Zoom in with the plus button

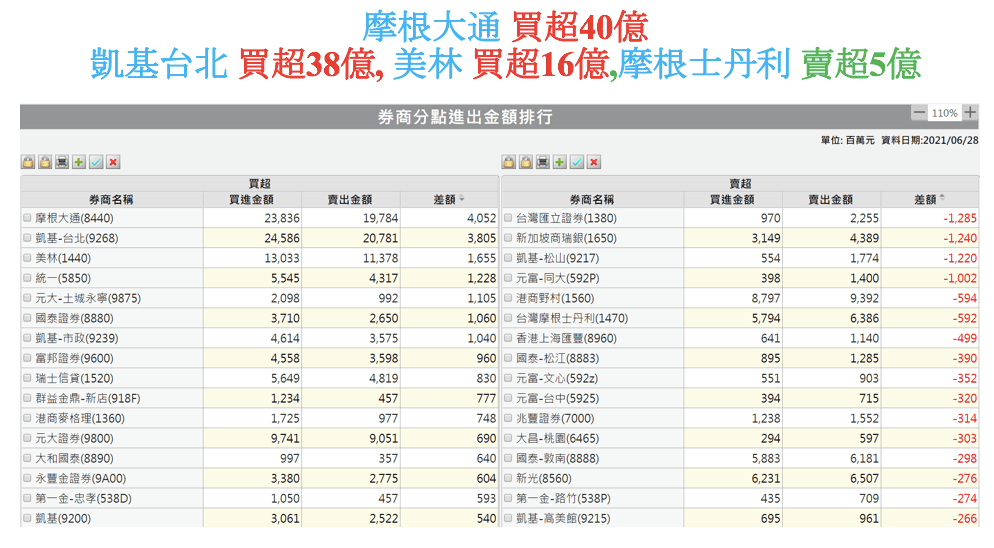pyautogui.click(x=970, y=113)
